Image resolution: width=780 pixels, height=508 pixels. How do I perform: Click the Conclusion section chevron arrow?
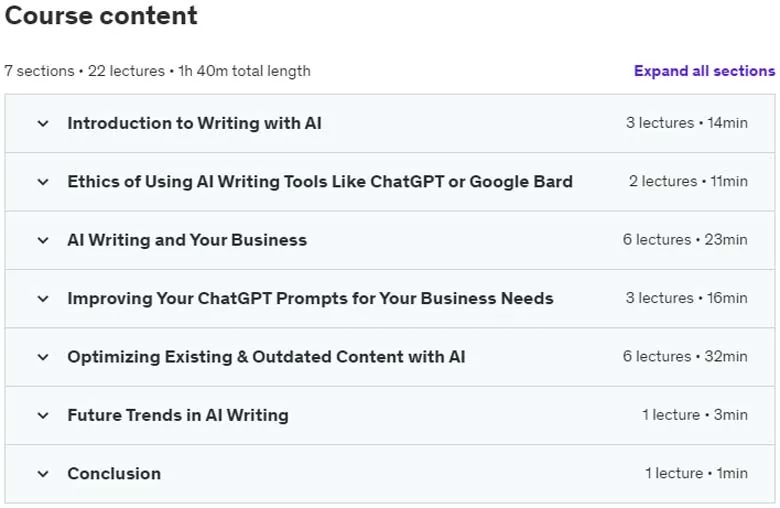coord(43,474)
